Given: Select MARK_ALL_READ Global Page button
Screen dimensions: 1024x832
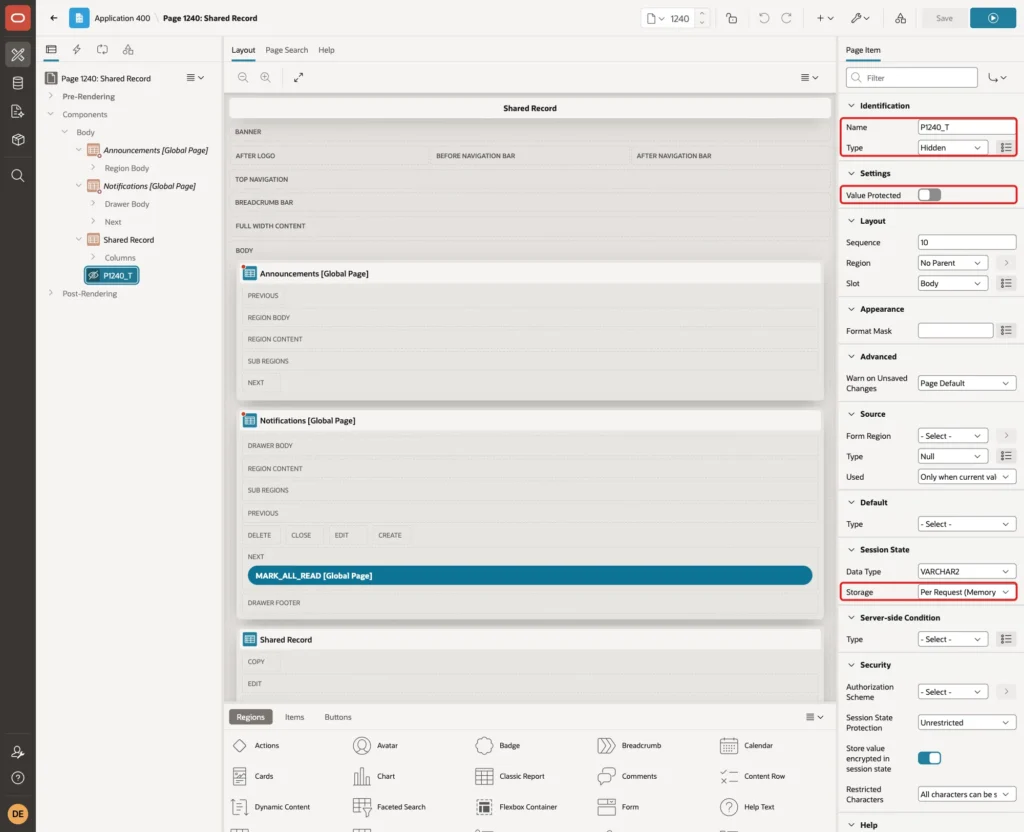Looking at the screenshot, I should click(530, 576).
